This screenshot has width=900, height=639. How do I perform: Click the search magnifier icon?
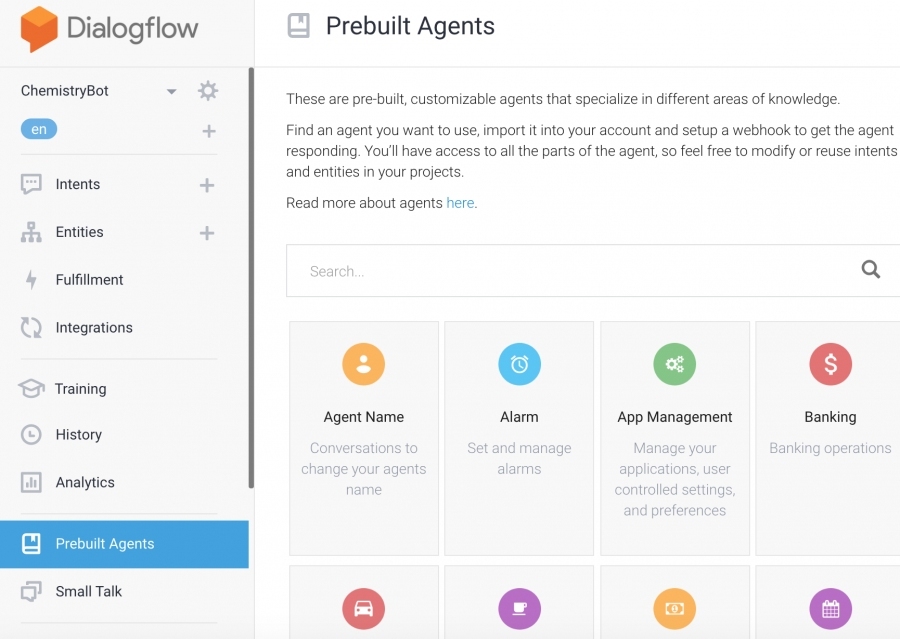870,269
